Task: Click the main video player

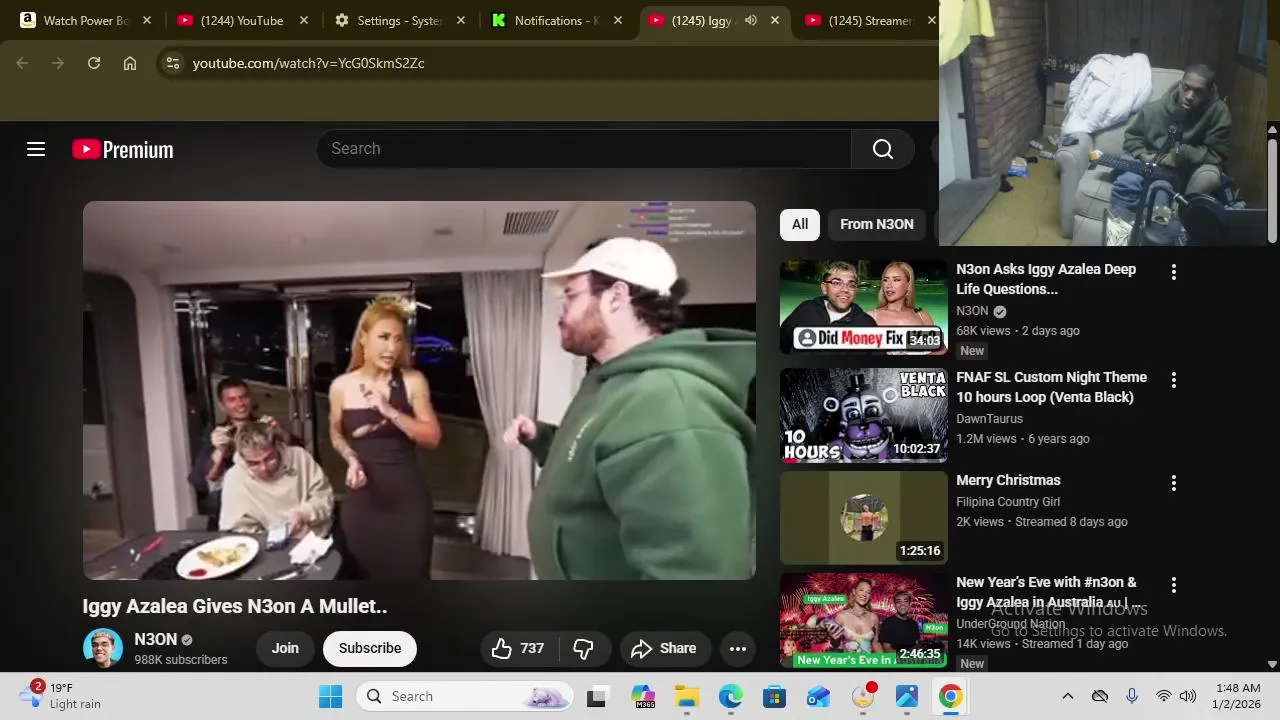Action: [419, 390]
